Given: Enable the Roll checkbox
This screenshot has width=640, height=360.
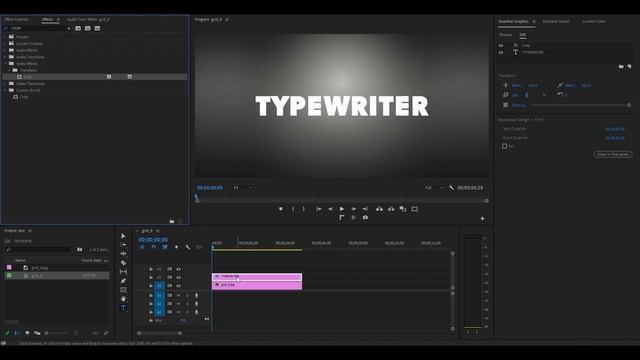Looking at the screenshot, I should pos(504,146).
